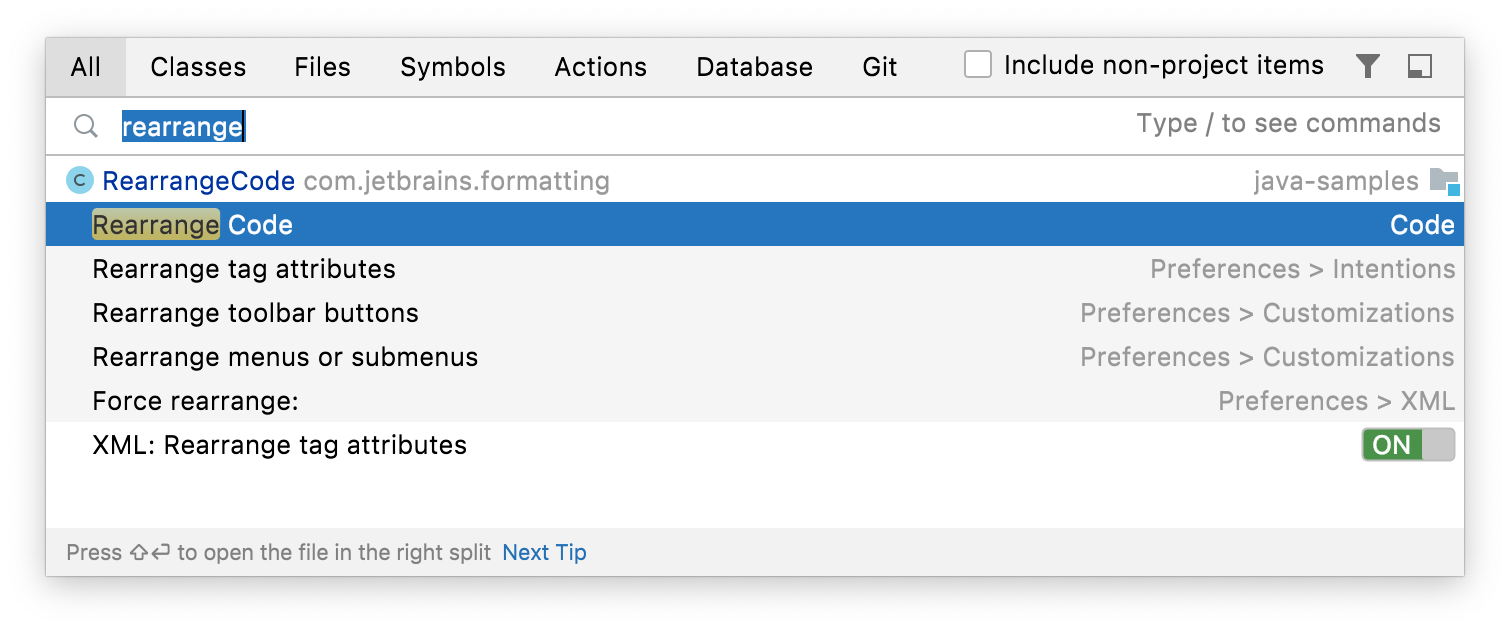This screenshot has width=1510, height=630.
Task: Toggle XML Rearrange tag attributes switch
Action: tap(1407, 445)
